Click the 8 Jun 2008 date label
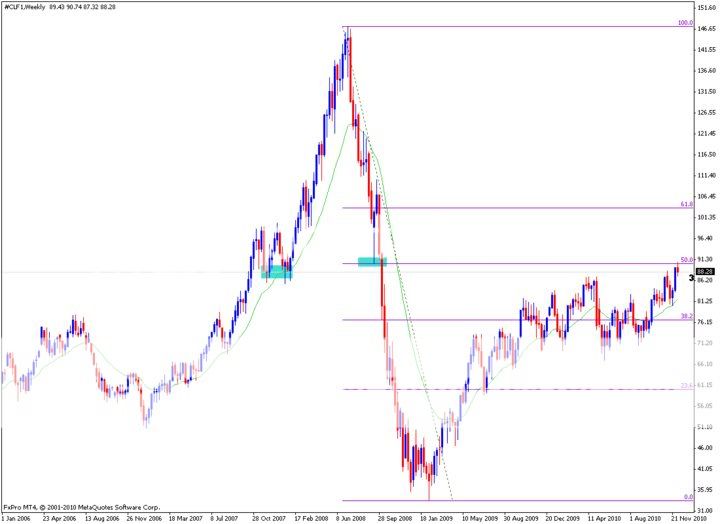Image resolution: width=720 pixels, height=524 pixels. [x=351, y=518]
